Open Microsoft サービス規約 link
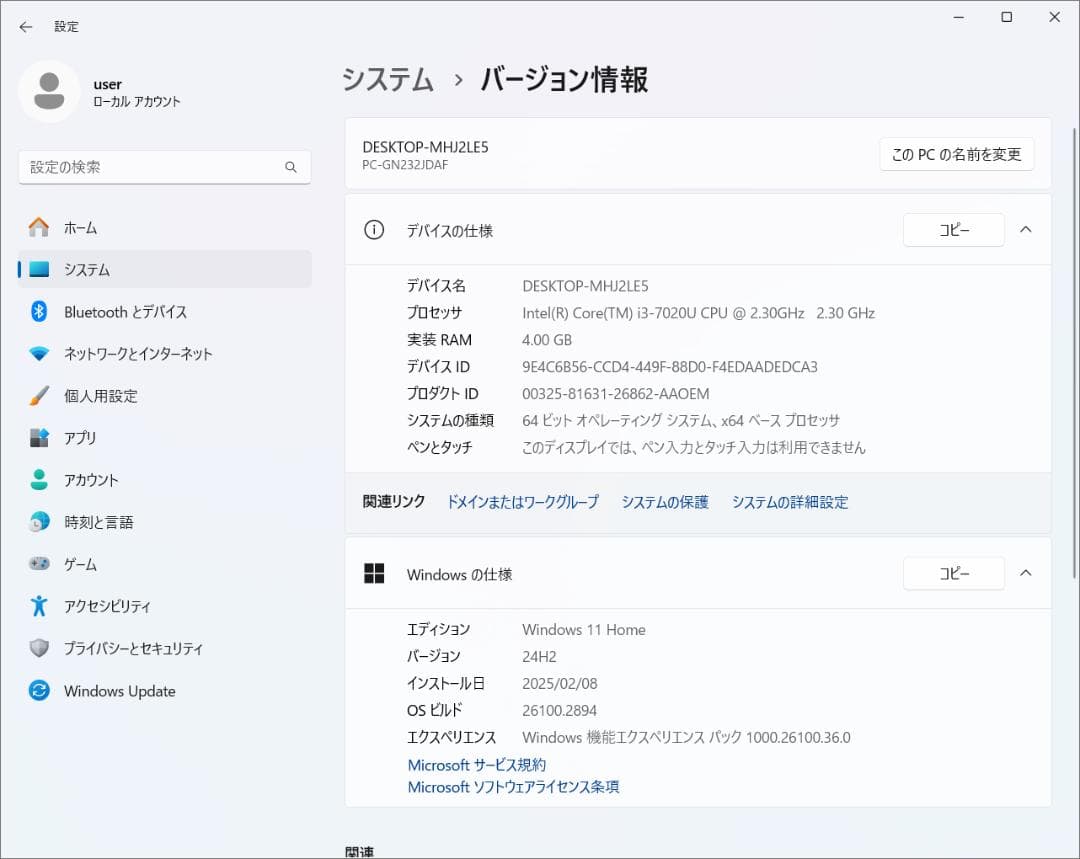 [x=476, y=765]
